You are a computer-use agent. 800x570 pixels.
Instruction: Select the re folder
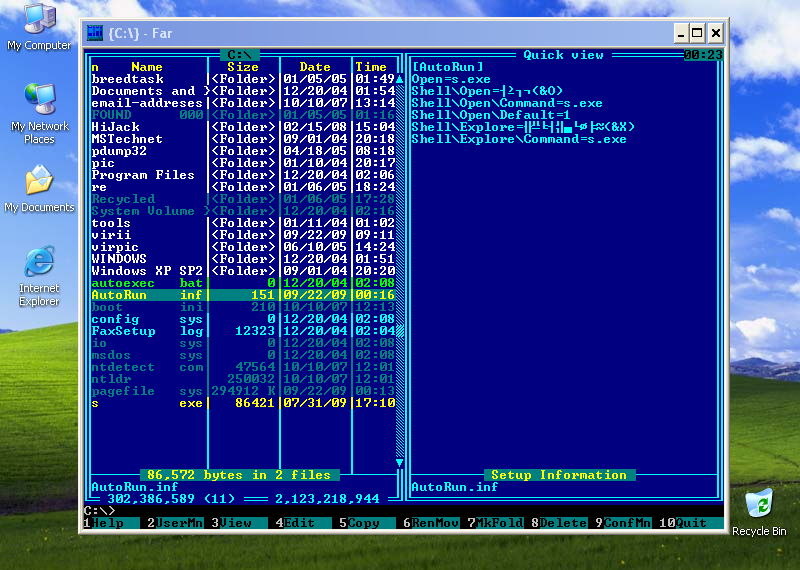click(x=243, y=187)
